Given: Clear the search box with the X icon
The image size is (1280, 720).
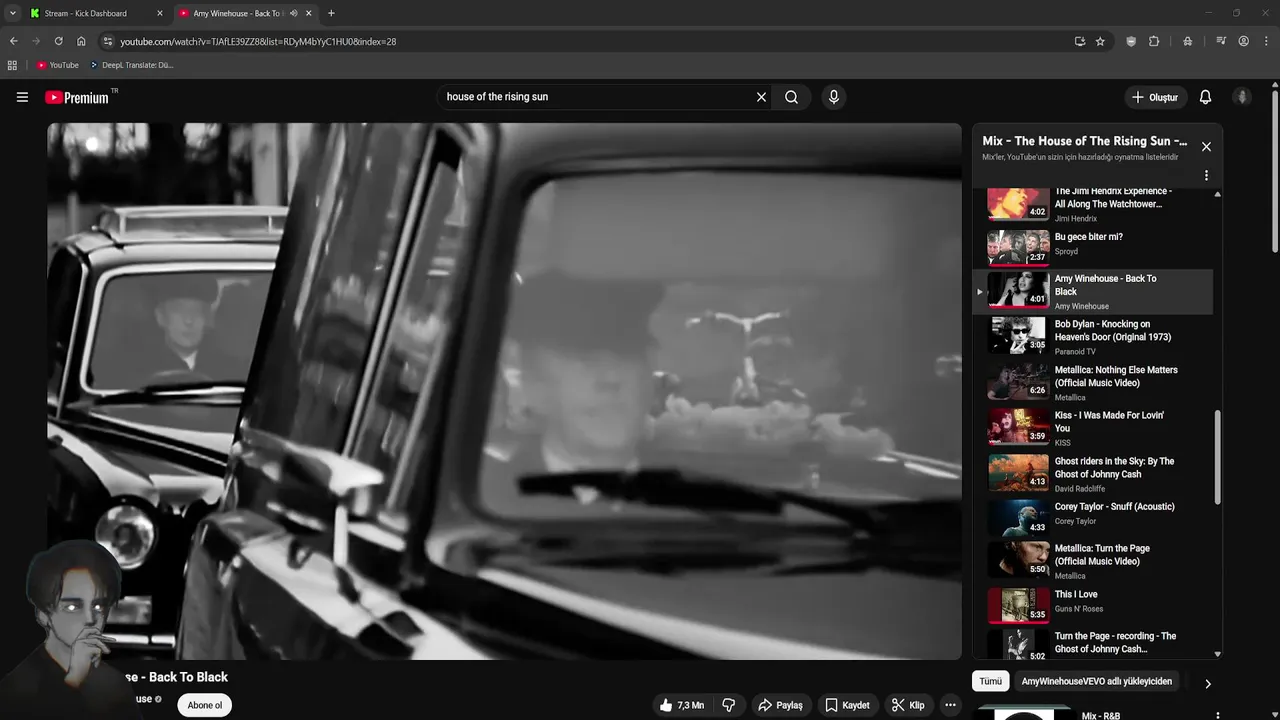Looking at the screenshot, I should pyautogui.click(x=761, y=97).
